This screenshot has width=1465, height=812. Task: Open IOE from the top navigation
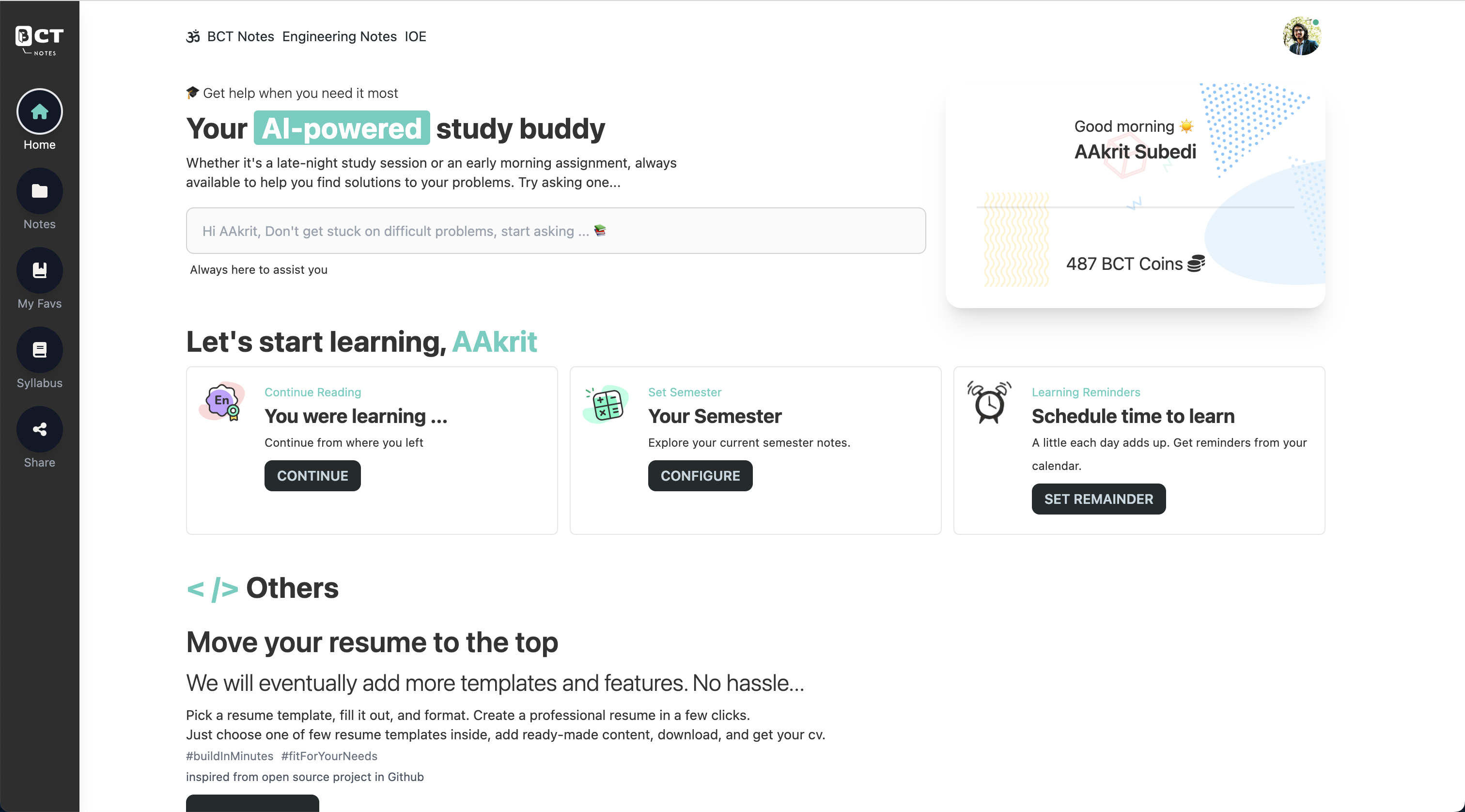[416, 36]
